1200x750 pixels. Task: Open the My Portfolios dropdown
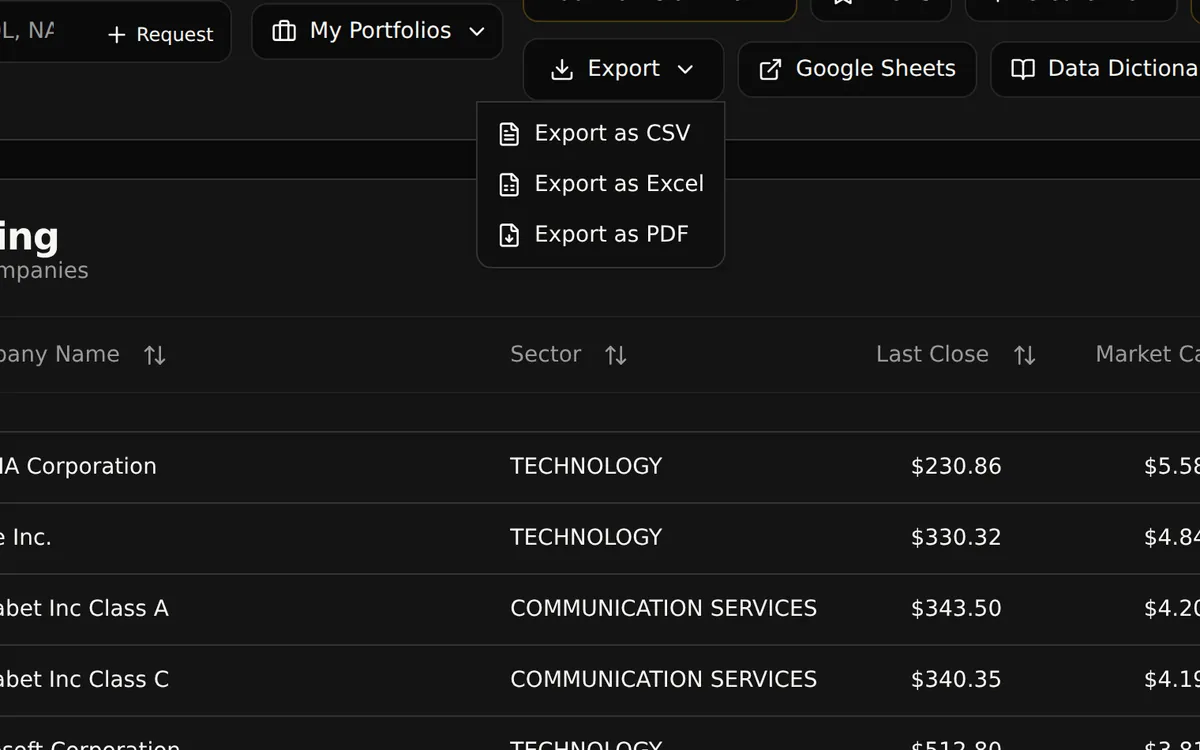(x=377, y=31)
